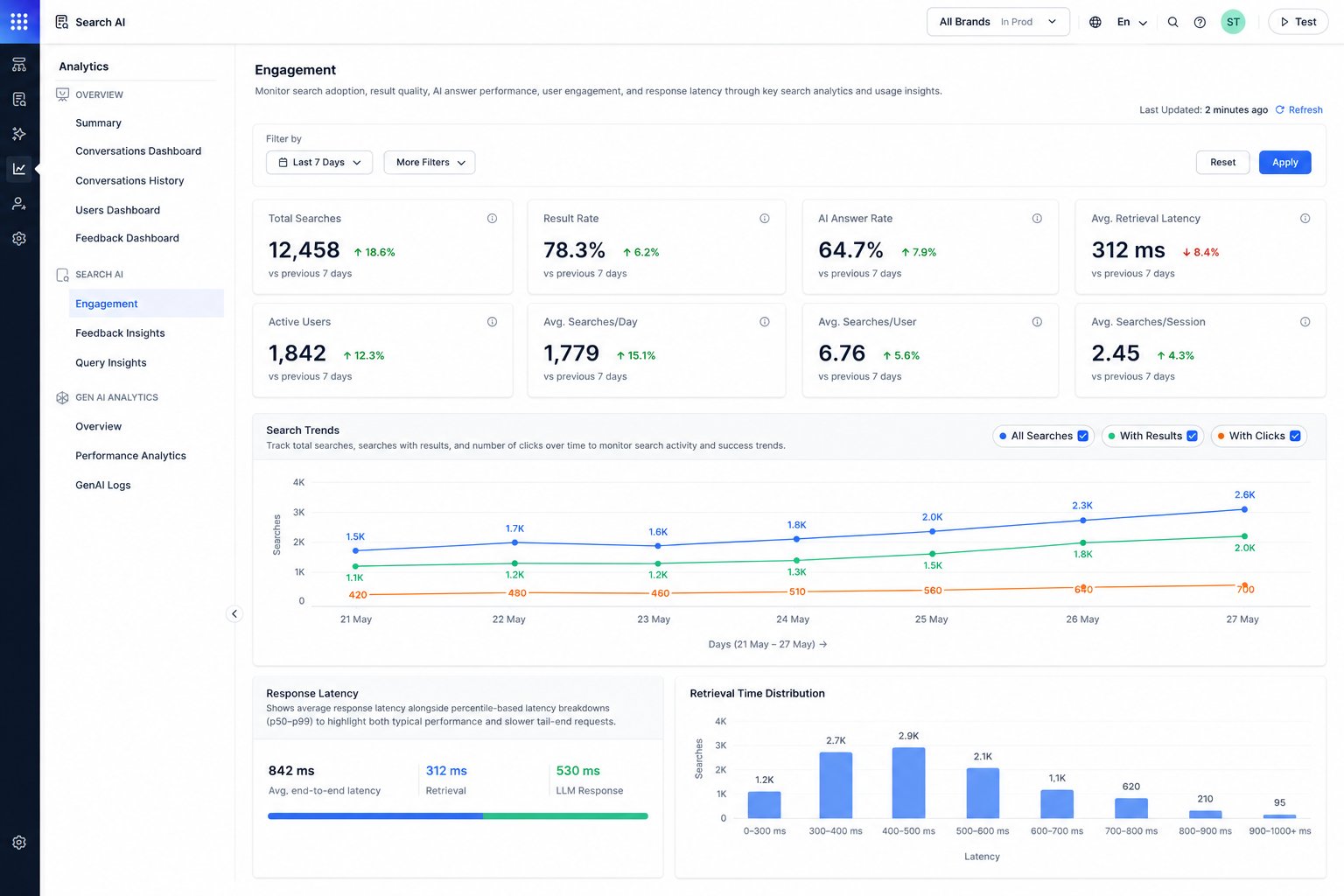Select the analytics chart rail icon
This screenshot has width=1344, height=896.
tap(19, 169)
